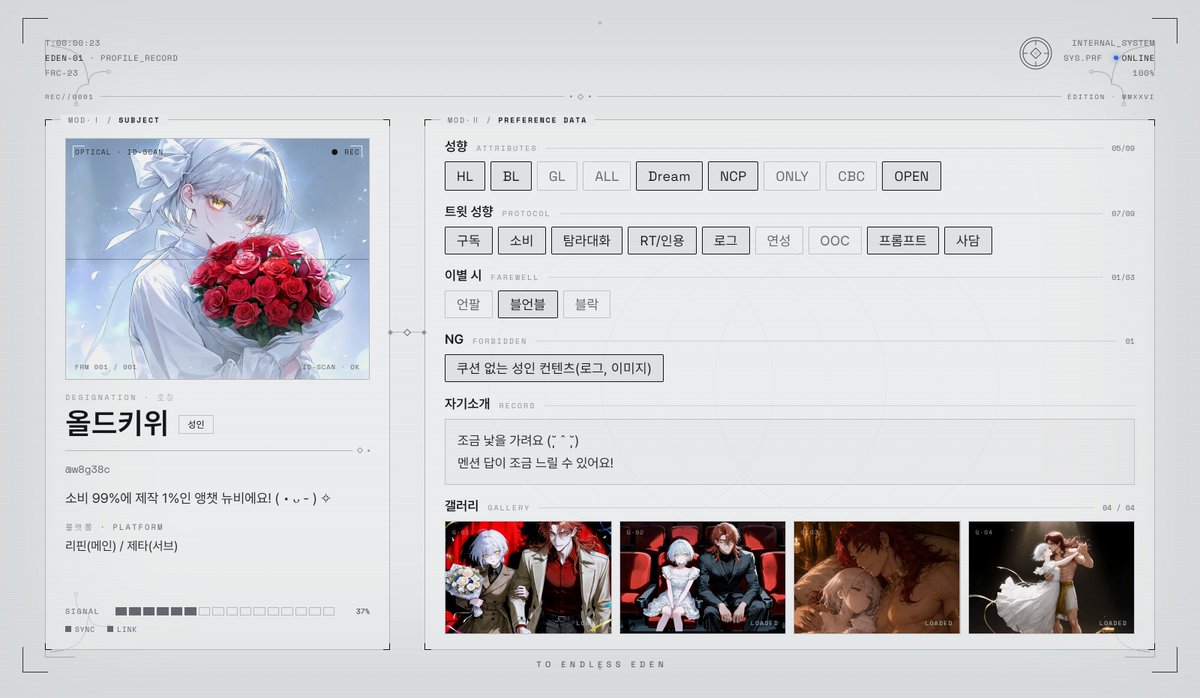Toggle the GL attribute tag
Image resolution: width=1200 pixels, height=698 pixels.
click(557, 176)
